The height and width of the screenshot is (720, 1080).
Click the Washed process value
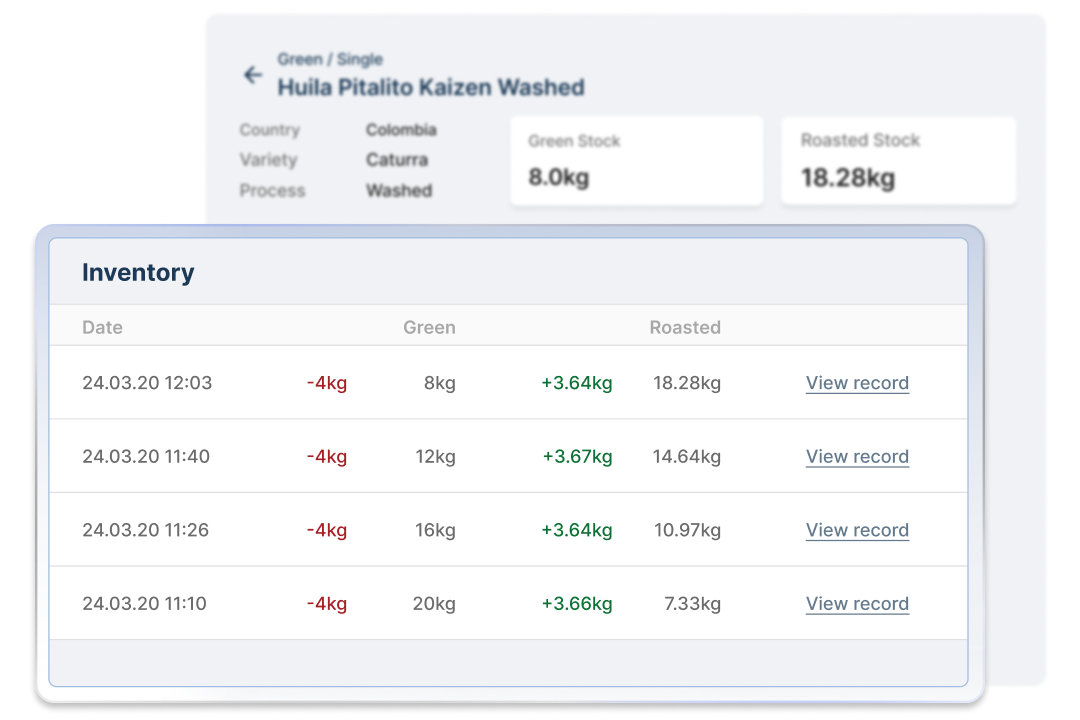pyautogui.click(x=398, y=191)
